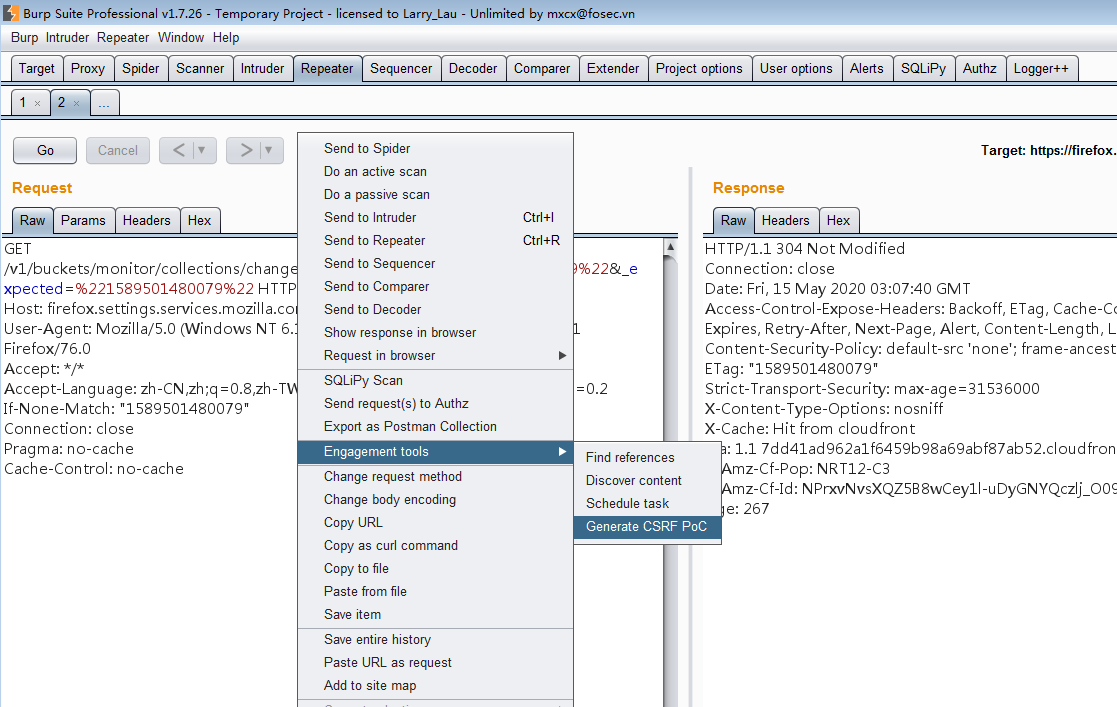Open a new Repeater tab with the ... button
1117x707 pixels.
pos(104,102)
